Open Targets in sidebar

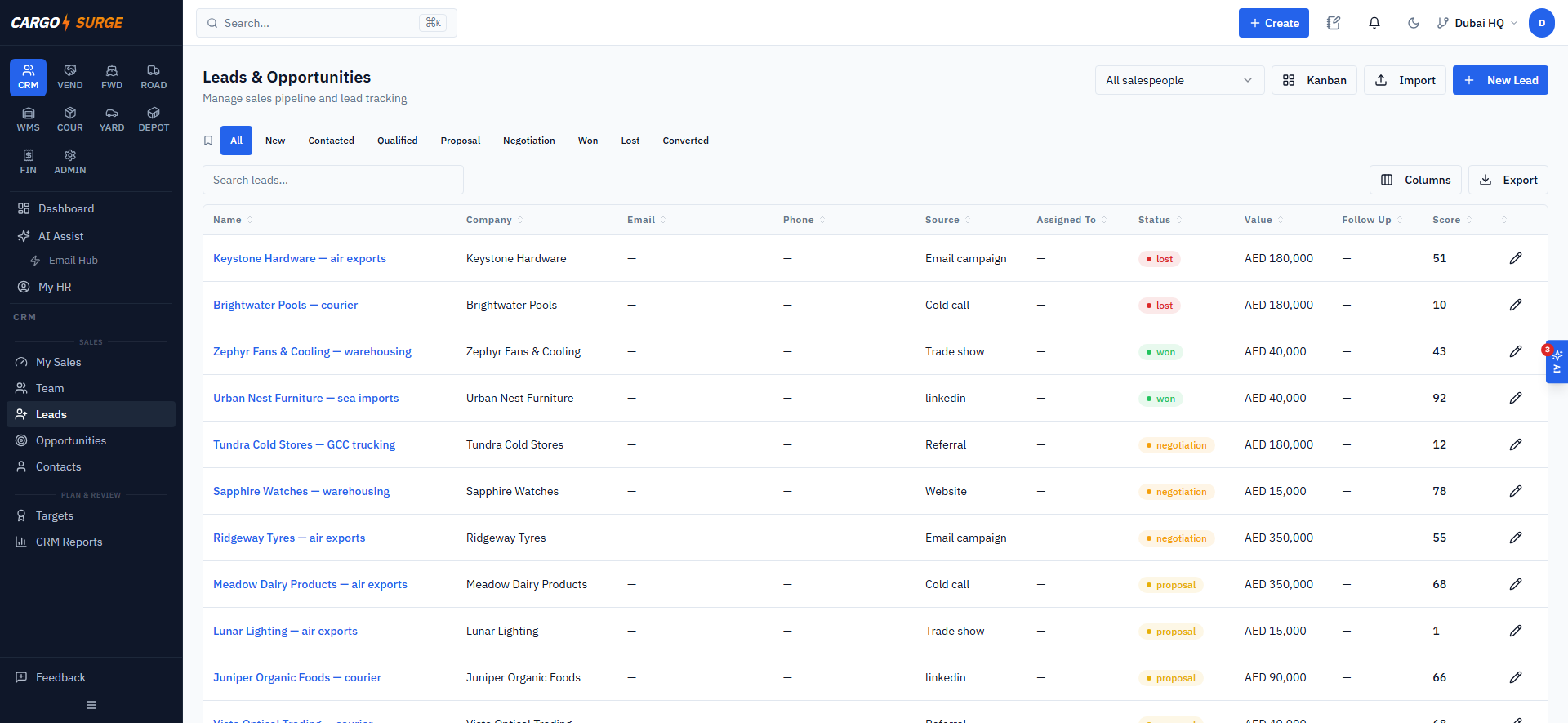tap(91, 515)
